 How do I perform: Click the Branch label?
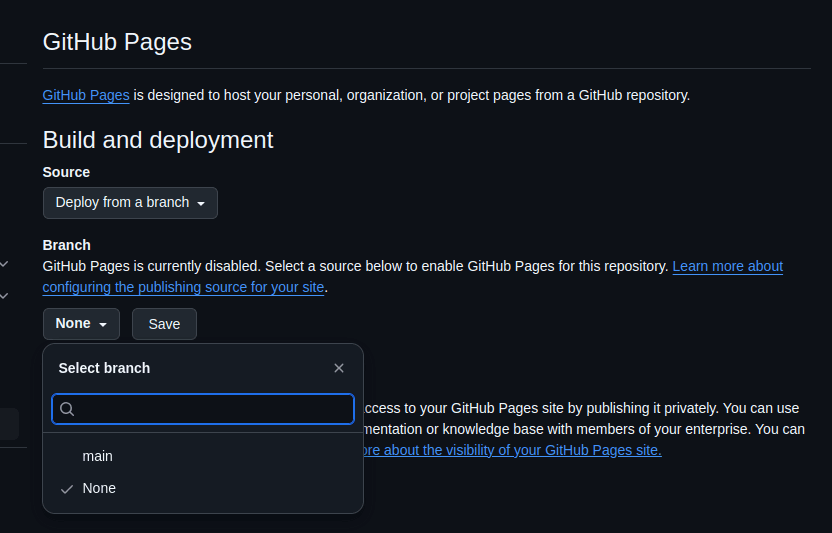pyautogui.click(x=66, y=245)
